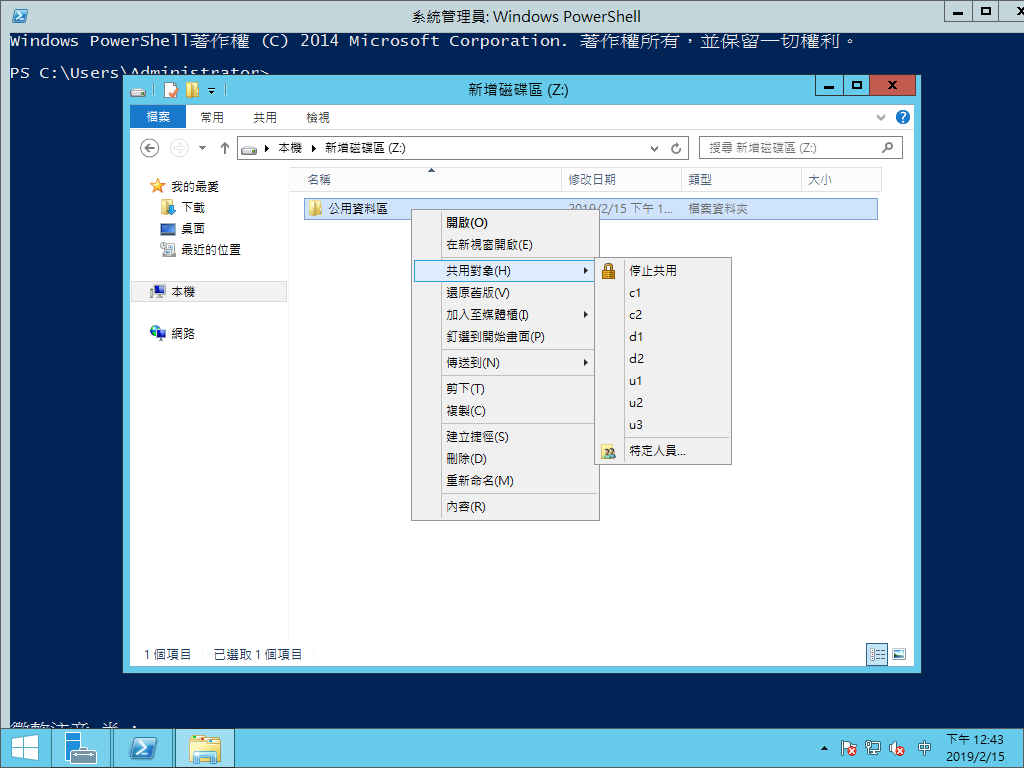
Task: Click the network tray icon
Action: [x=872, y=748]
